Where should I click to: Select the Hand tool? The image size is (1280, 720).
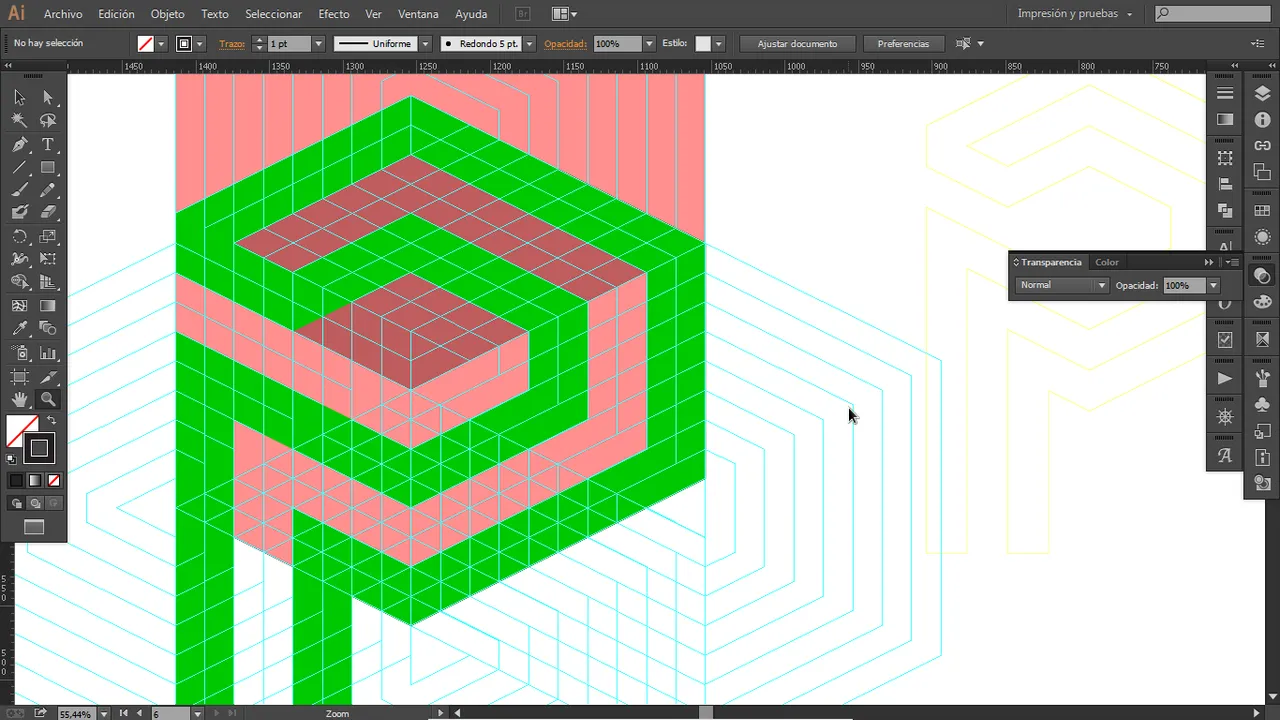[x=19, y=399]
